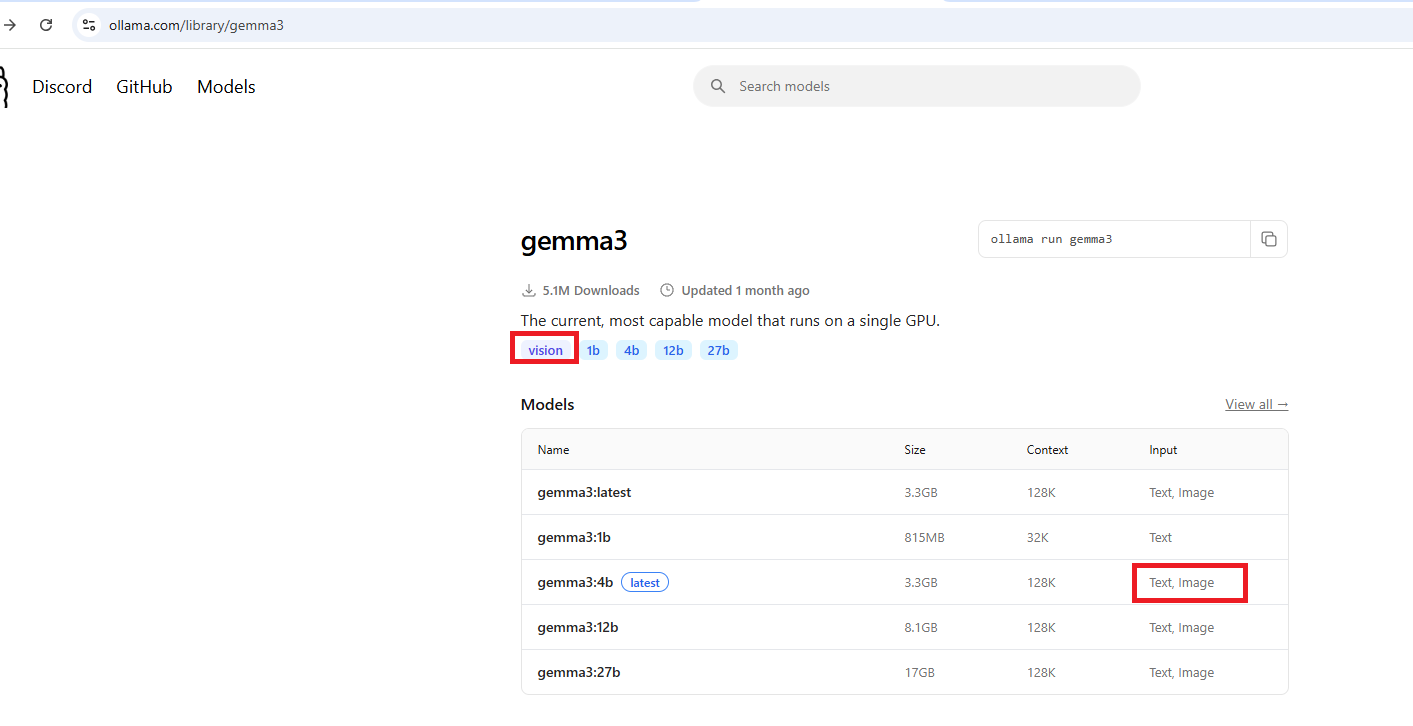Click the 3.3GB size in gemma3:latest row
1413x726 pixels.
point(921,492)
